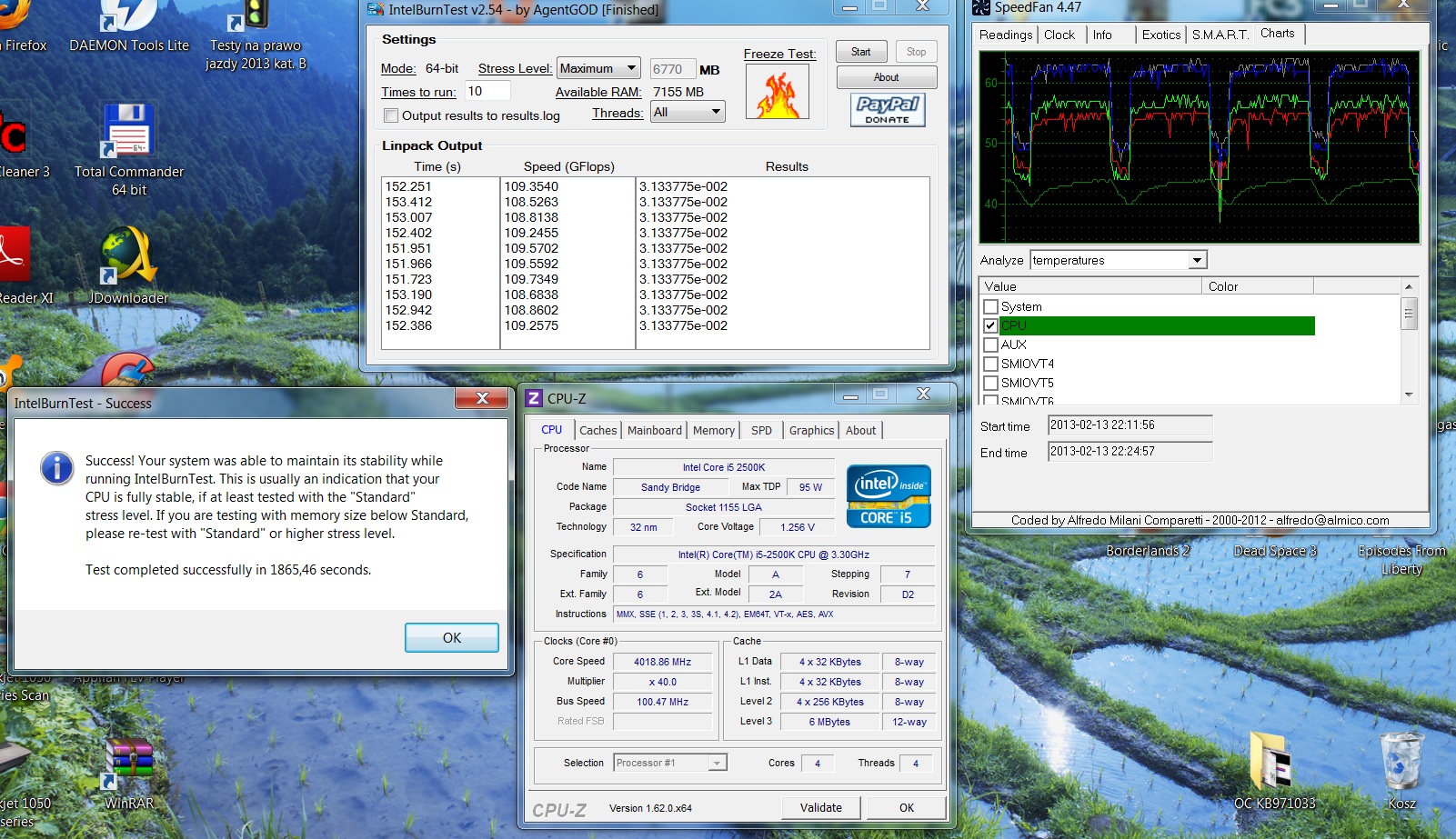Expand the Analyze temperatures dropdown
The image size is (1456, 839).
click(1197, 260)
